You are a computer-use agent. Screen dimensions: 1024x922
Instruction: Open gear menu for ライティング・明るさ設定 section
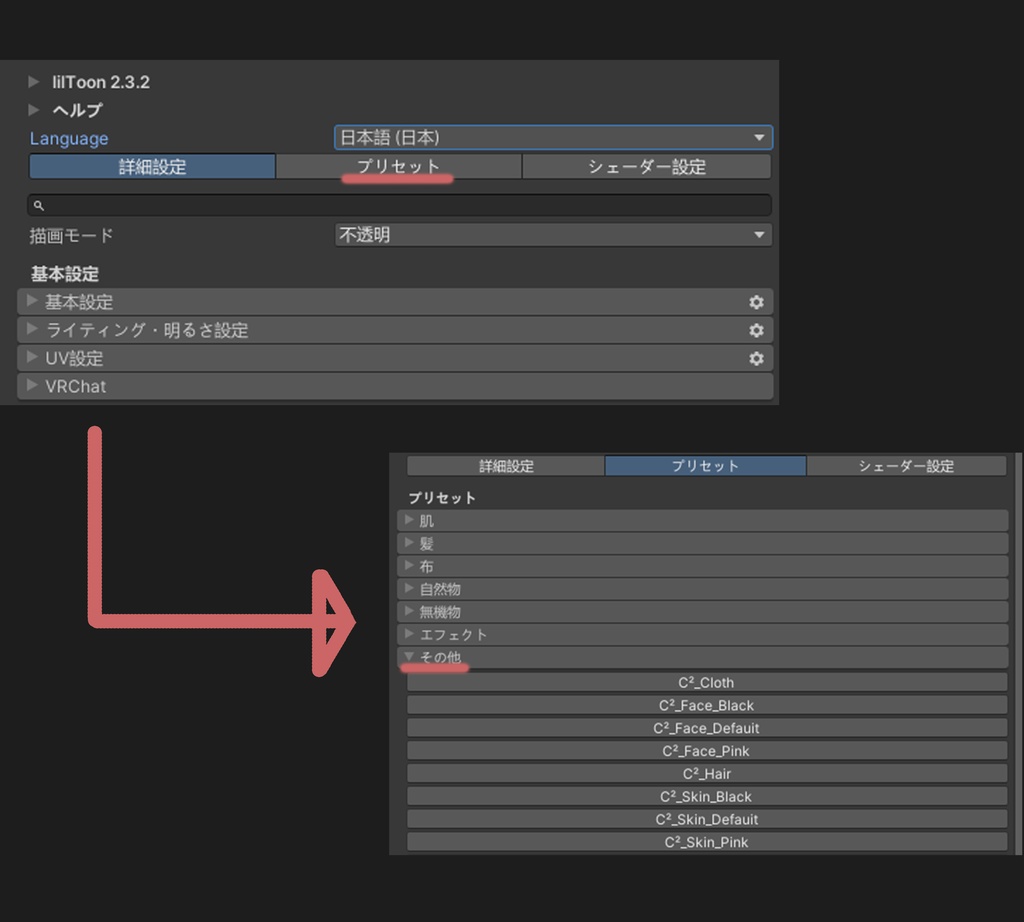(756, 330)
